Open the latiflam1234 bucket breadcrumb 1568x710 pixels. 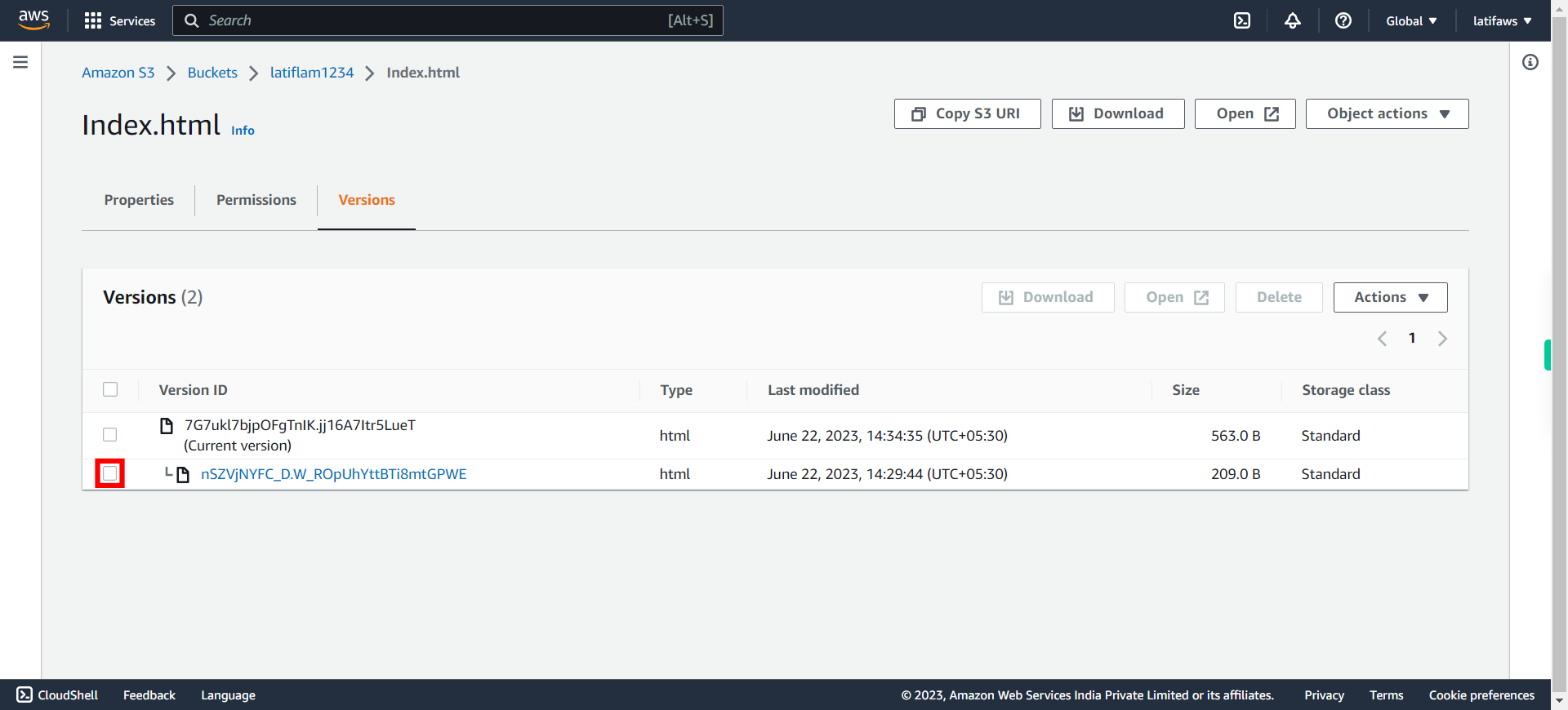(312, 73)
